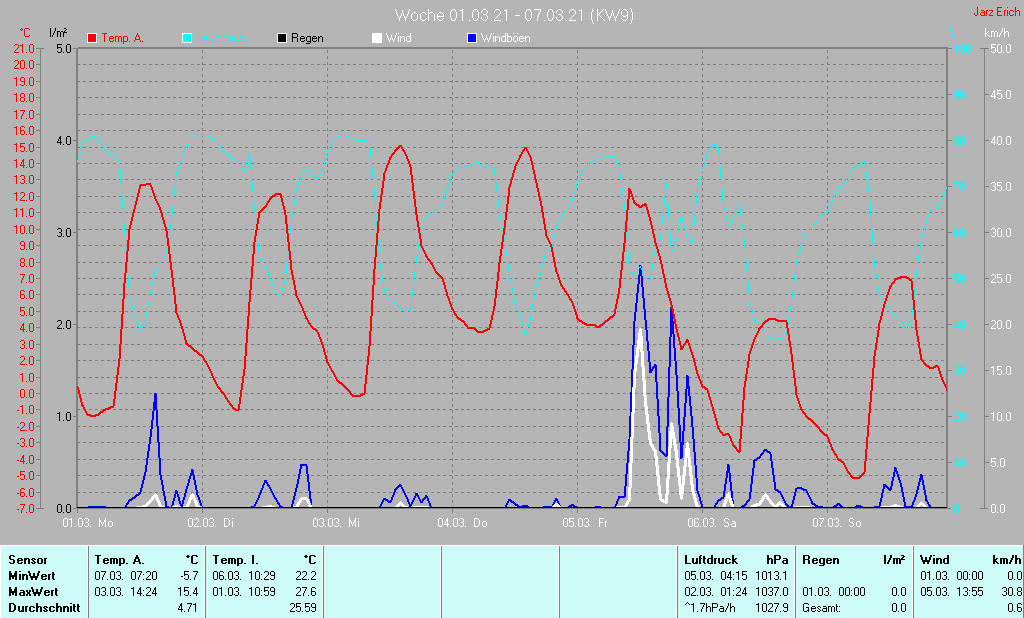This screenshot has width=1024, height=618.
Task: Click the 'Temp. A.' table column header
Action: click(120, 560)
